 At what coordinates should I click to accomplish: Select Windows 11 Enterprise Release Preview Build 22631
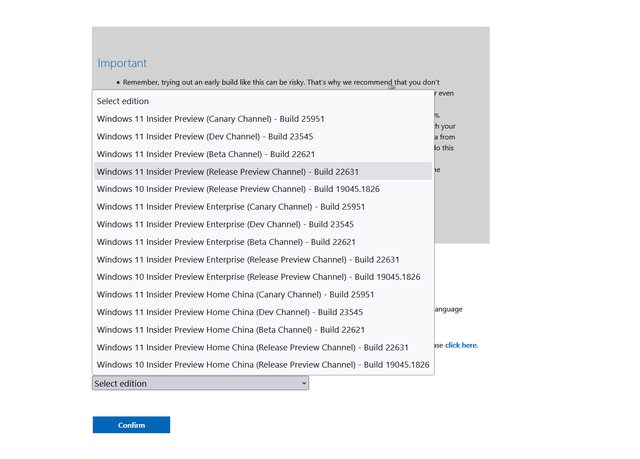coord(248,259)
